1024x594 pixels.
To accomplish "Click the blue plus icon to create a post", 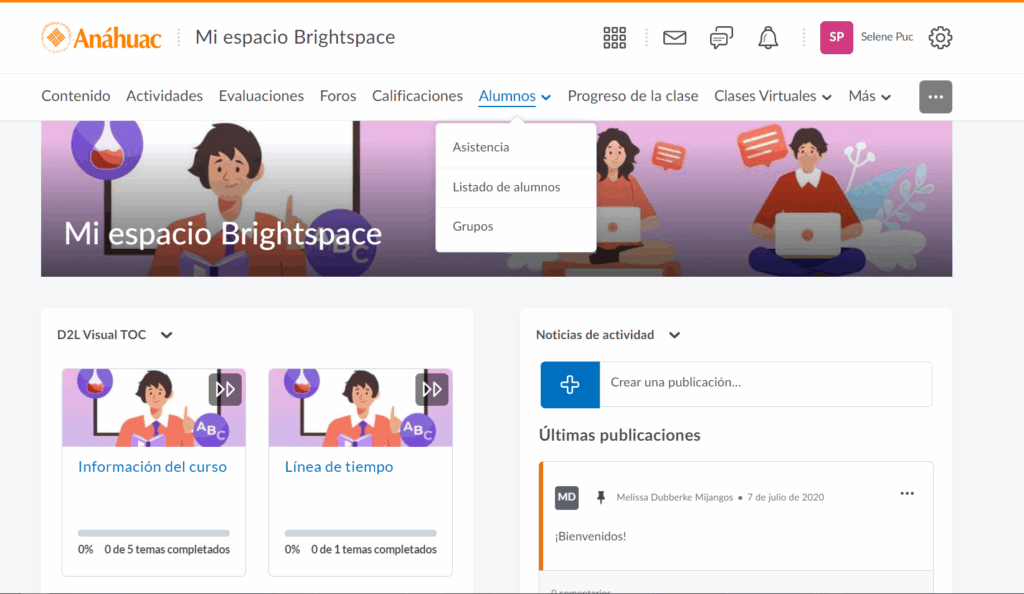I will (x=570, y=384).
